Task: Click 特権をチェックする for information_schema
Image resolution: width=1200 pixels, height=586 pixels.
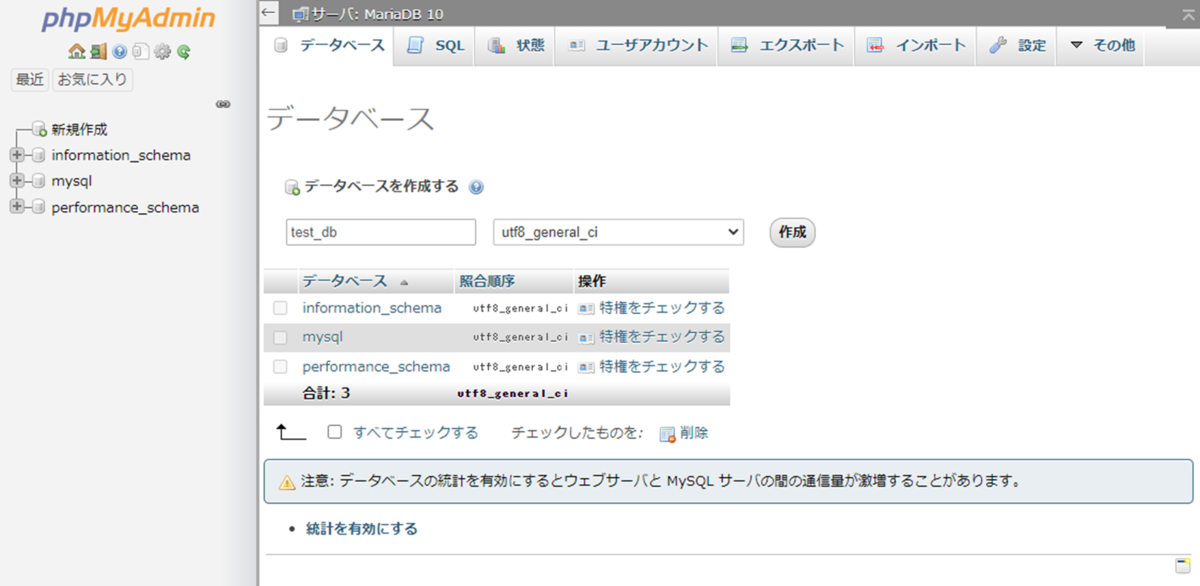Action: click(662, 308)
